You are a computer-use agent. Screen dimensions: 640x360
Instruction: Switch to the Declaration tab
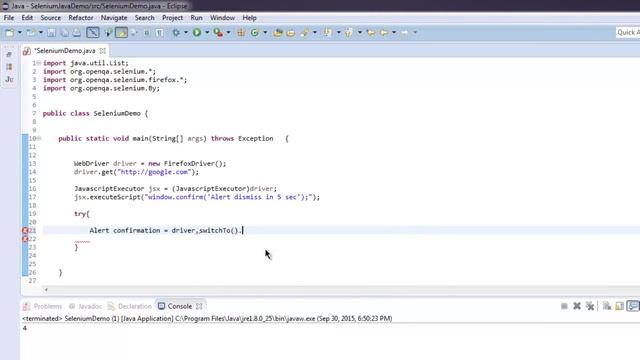pos(130,306)
